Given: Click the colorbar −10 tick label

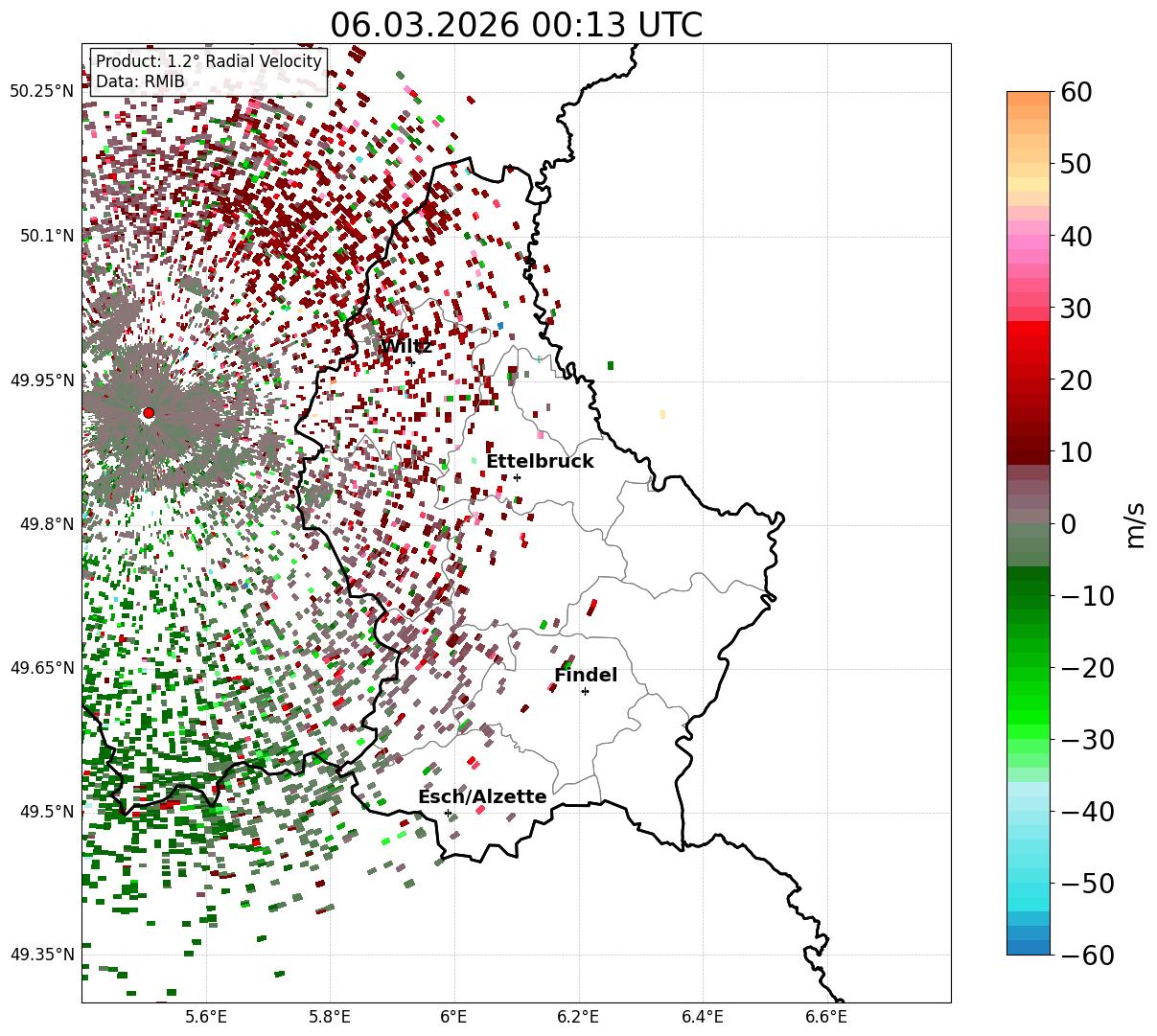Looking at the screenshot, I should (x=1086, y=595).
